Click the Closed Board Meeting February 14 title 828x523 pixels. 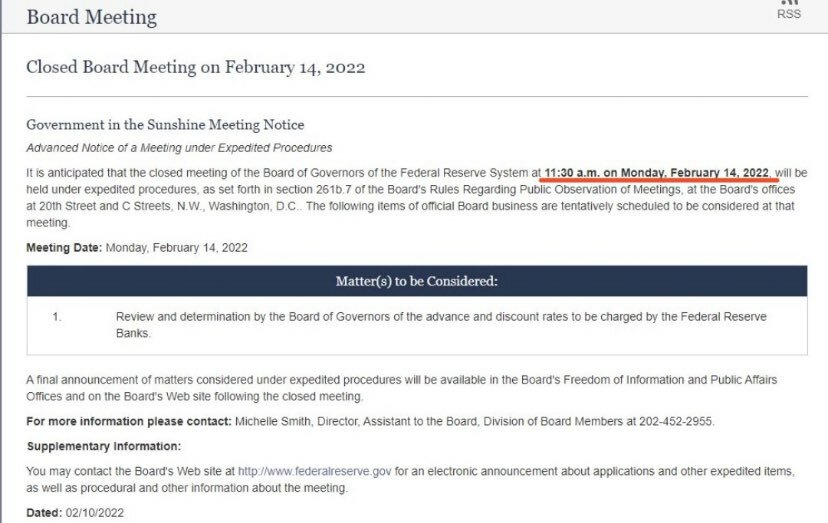(195, 67)
